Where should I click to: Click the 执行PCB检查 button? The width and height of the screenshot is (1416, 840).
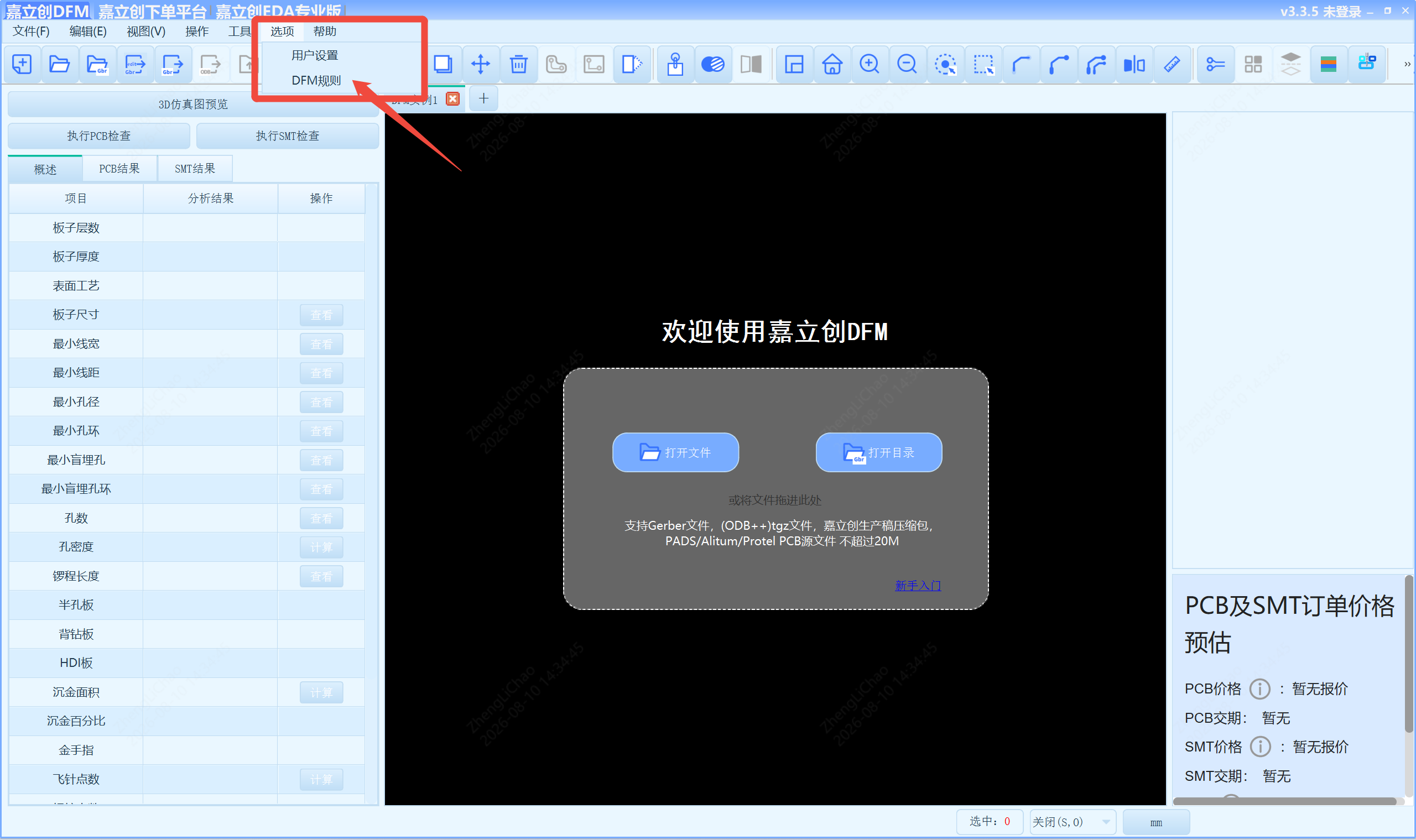pyautogui.click(x=99, y=136)
